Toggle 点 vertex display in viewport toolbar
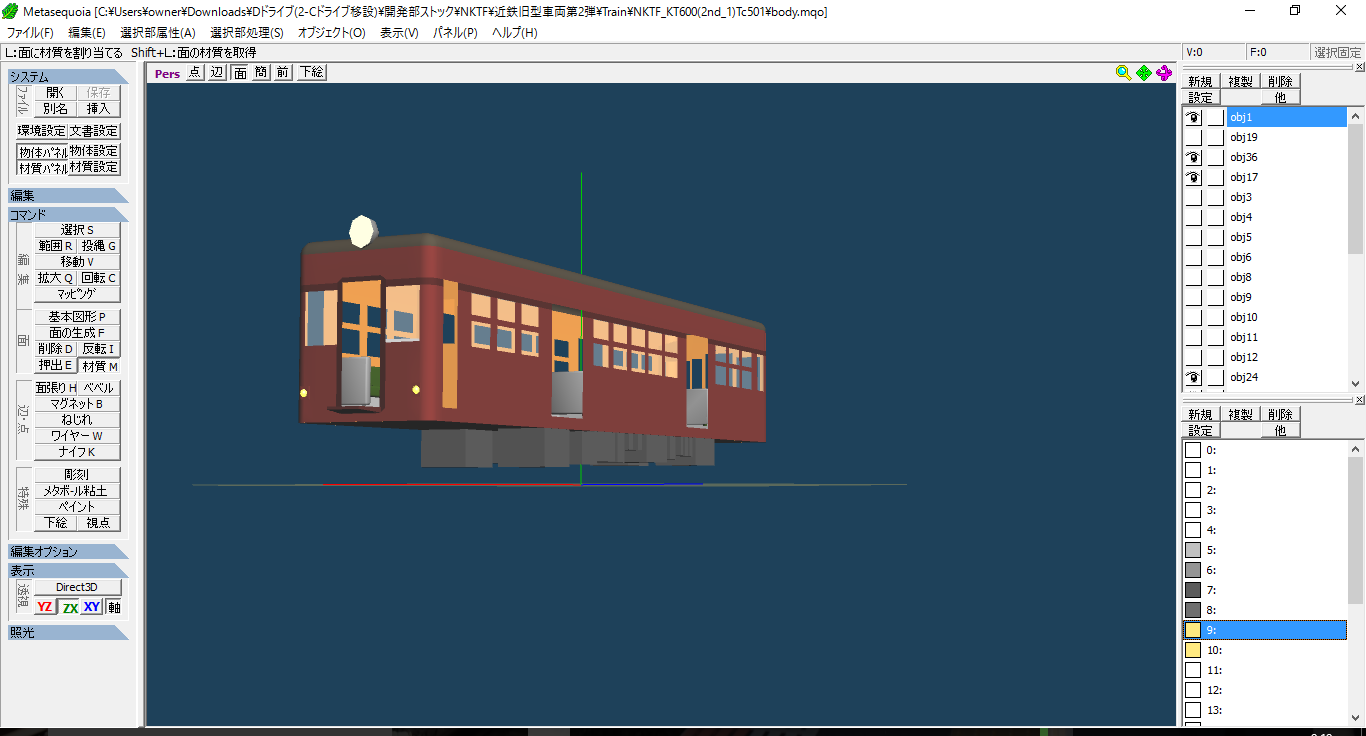This screenshot has width=1366, height=736. pos(194,72)
